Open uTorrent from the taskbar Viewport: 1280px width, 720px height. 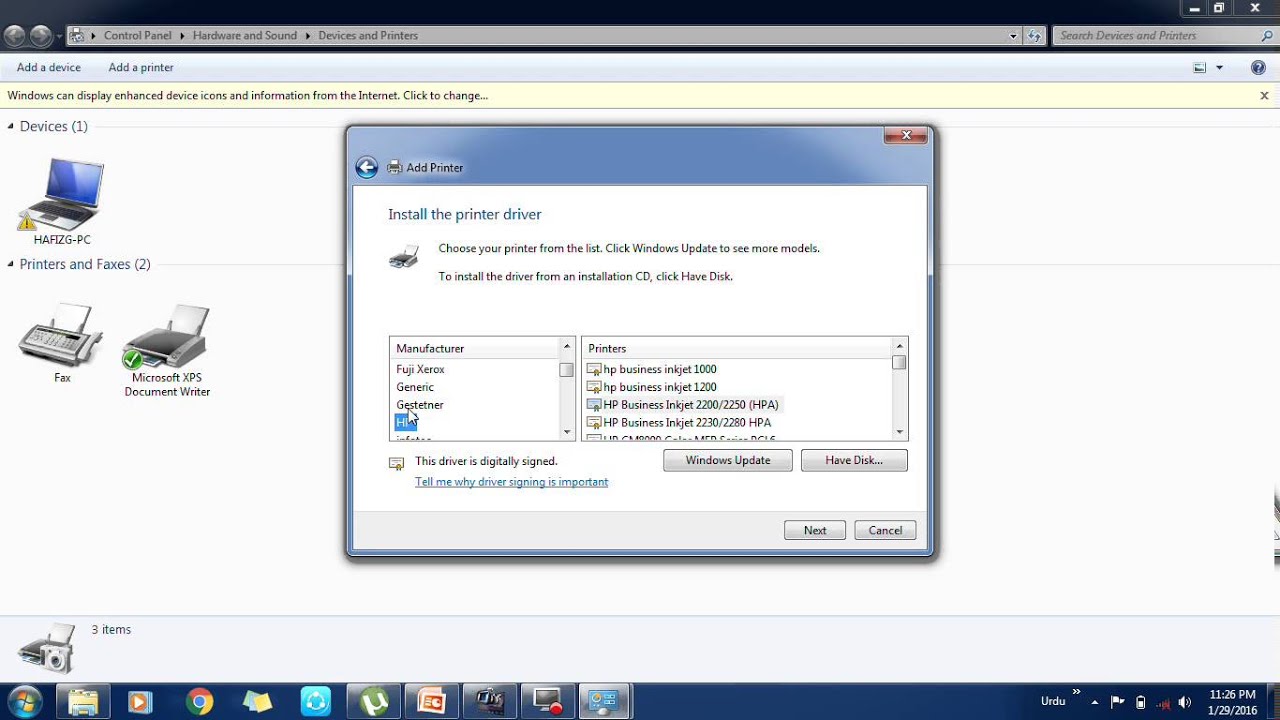374,702
